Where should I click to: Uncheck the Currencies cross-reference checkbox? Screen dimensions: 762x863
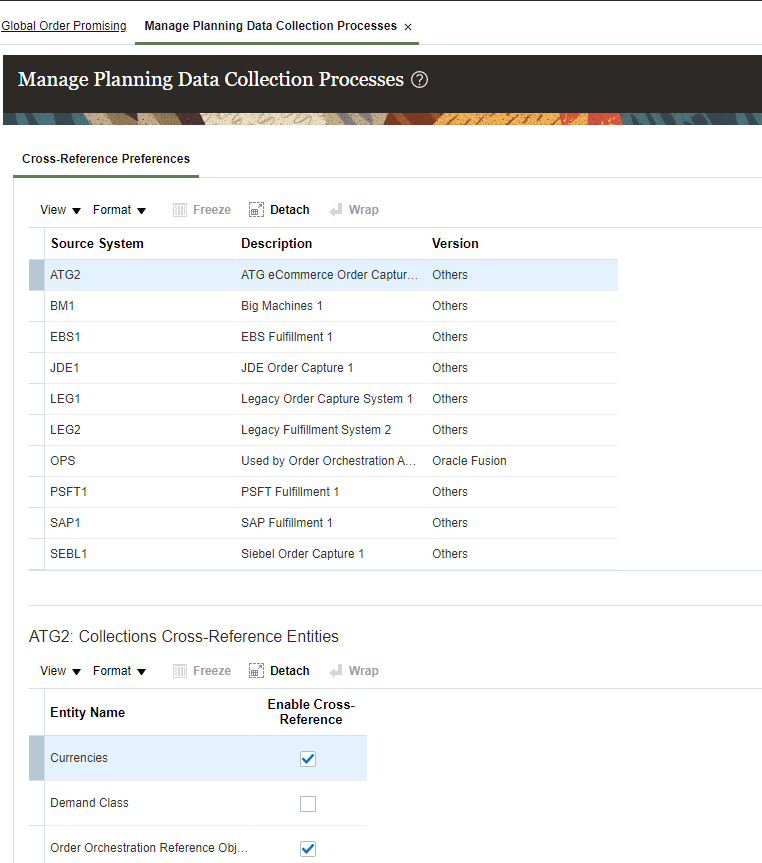[308, 759]
